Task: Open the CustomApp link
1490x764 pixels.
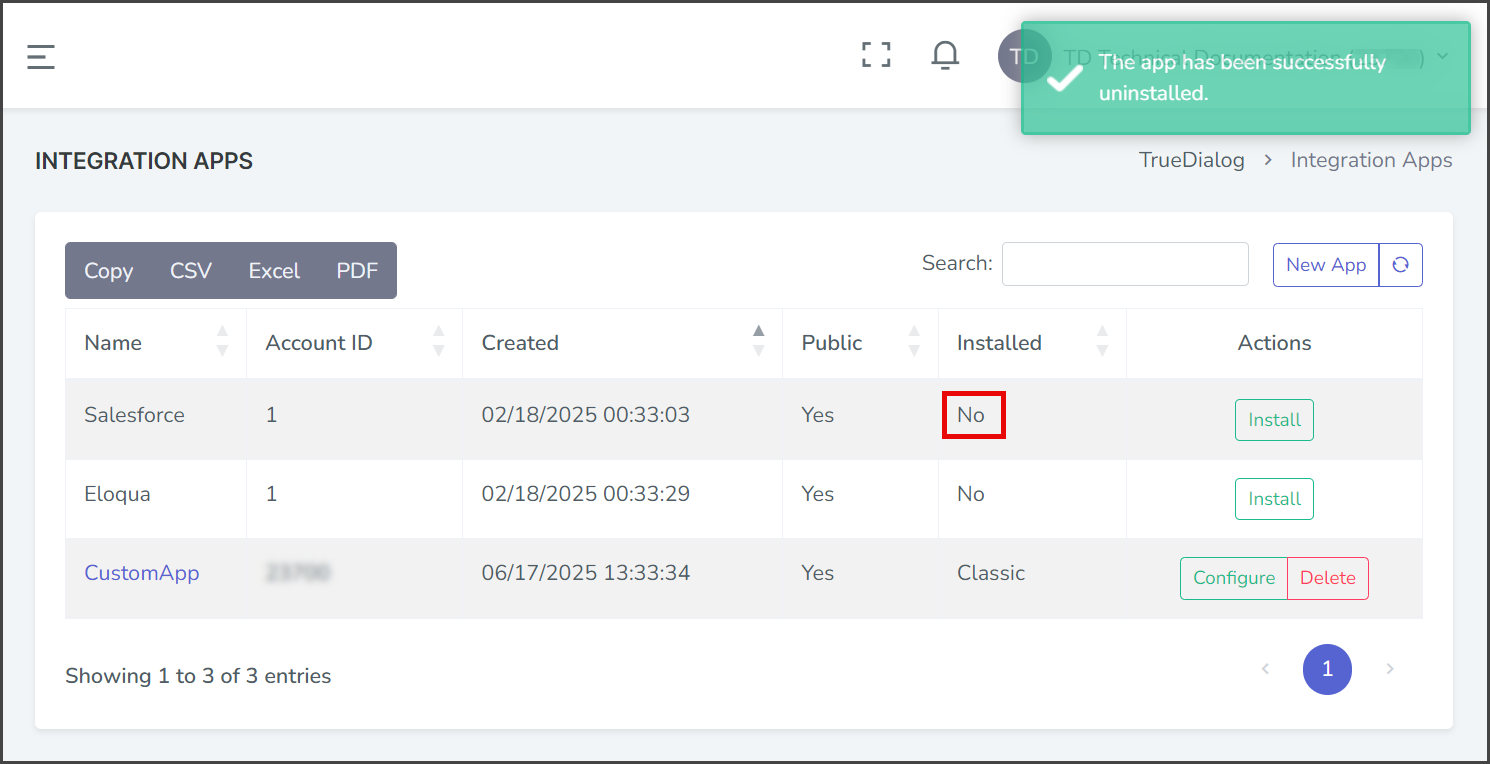Action: (x=142, y=573)
